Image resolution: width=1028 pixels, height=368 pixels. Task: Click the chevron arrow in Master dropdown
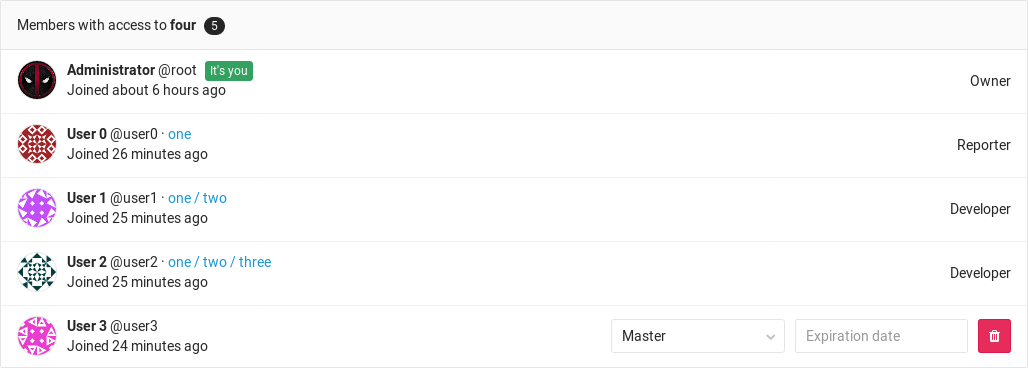point(770,337)
